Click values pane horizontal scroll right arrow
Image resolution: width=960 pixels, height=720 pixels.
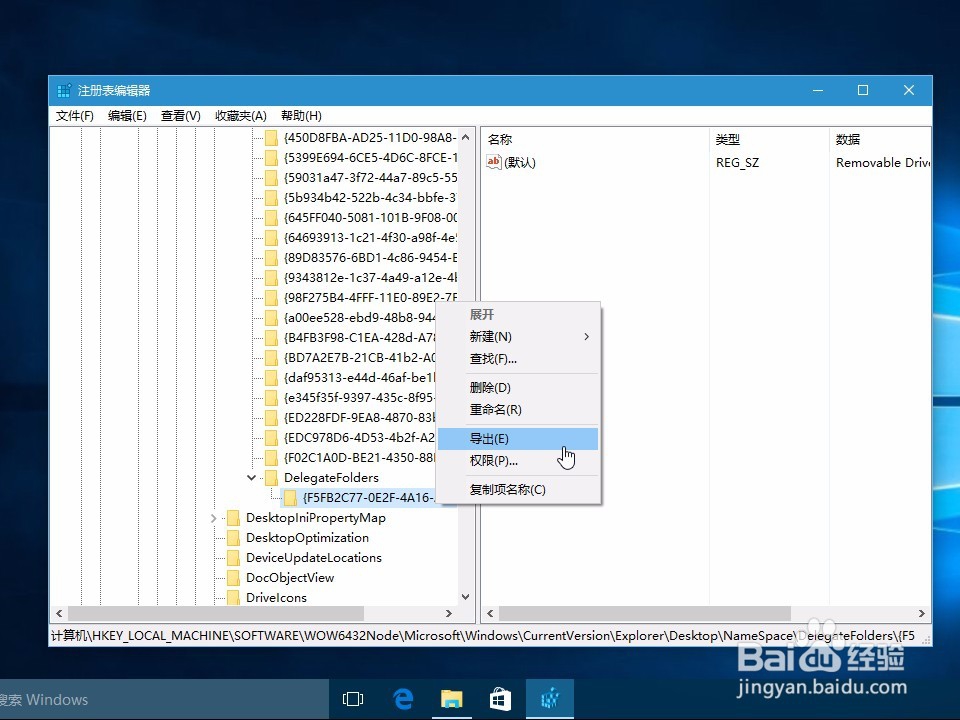click(921, 613)
